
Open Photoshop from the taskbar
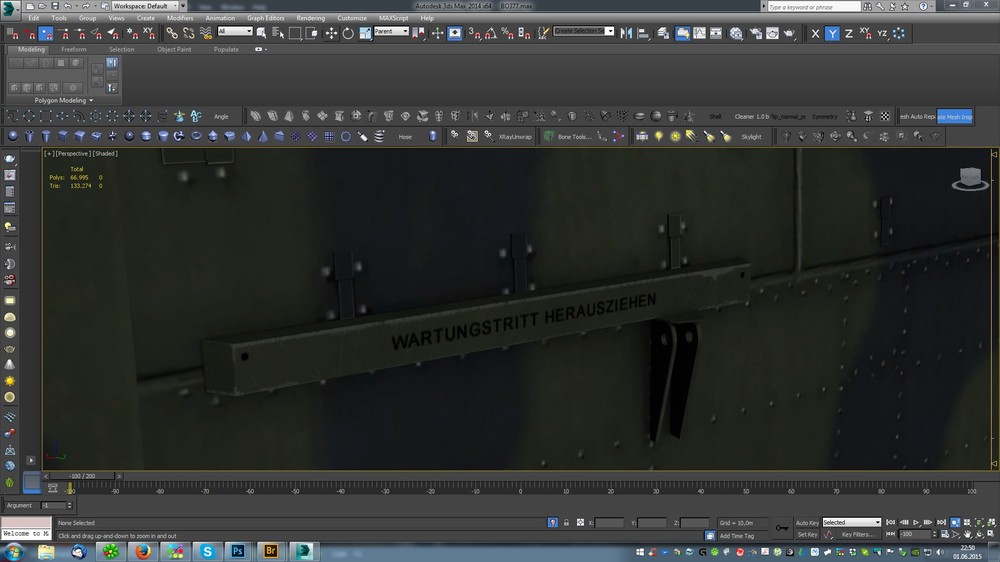coord(238,551)
